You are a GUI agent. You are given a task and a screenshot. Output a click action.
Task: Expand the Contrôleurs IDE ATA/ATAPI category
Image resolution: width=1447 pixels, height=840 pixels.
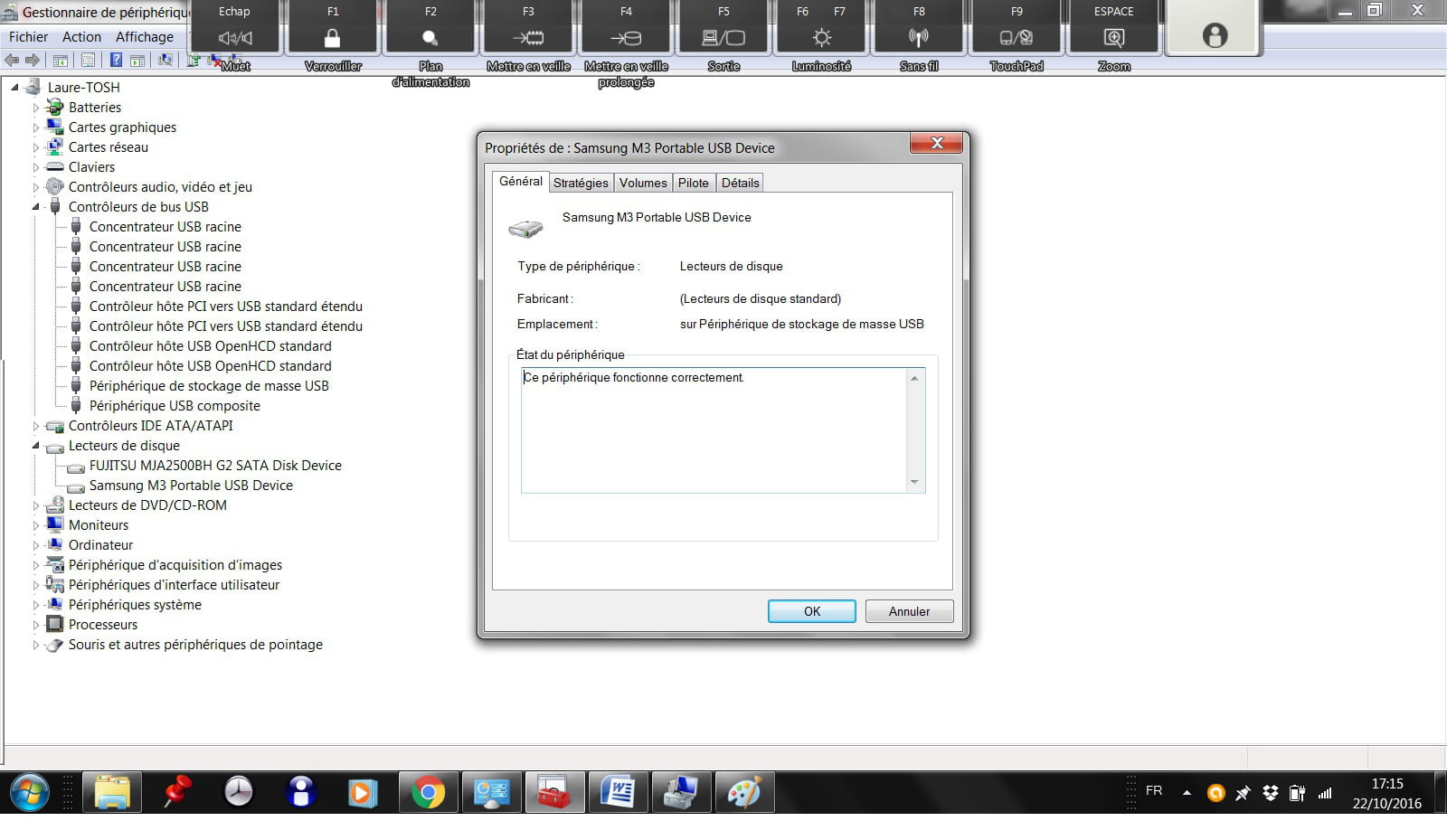tap(36, 426)
